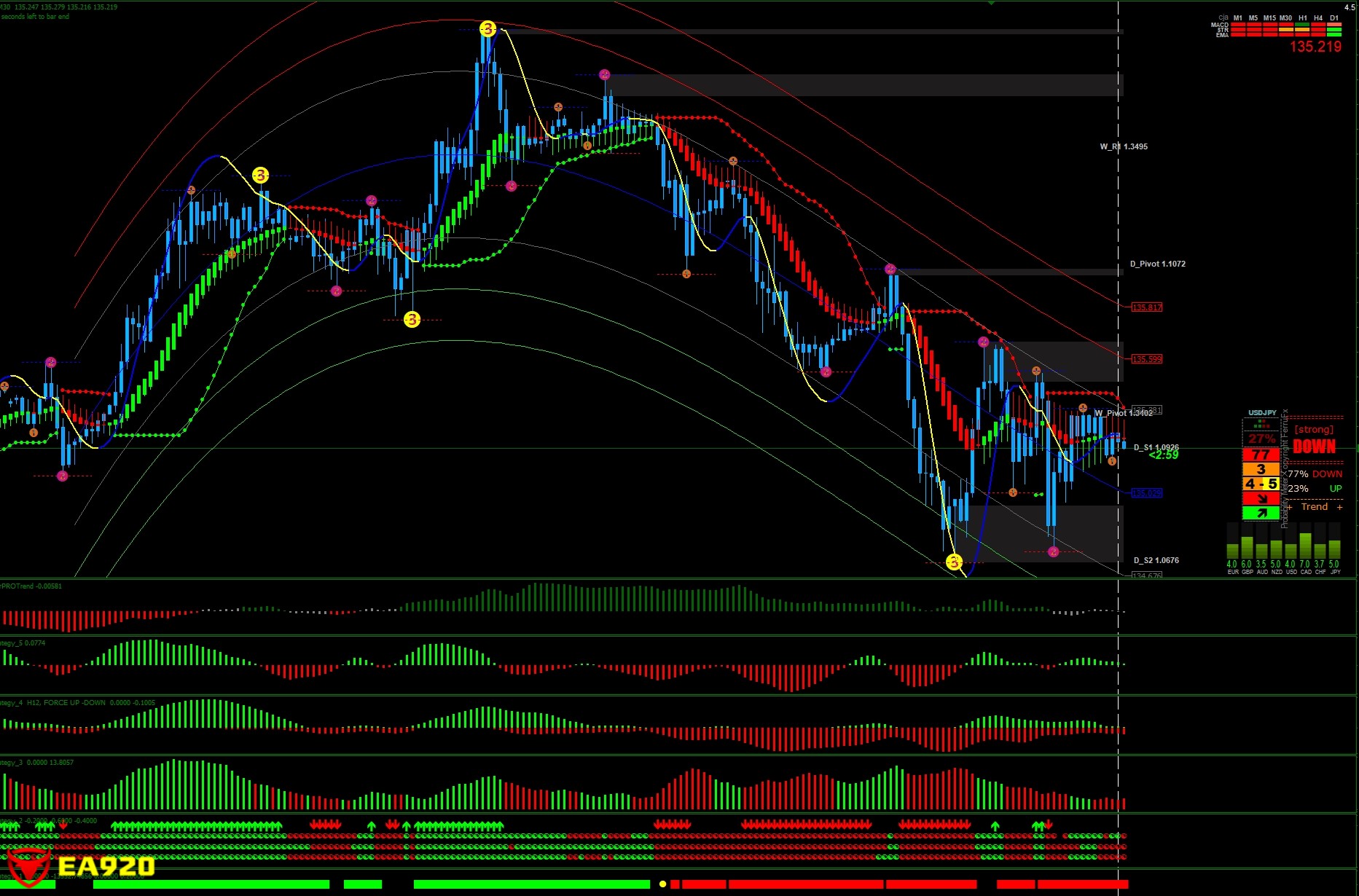This screenshot has width=1359, height=896.
Task: Select the H4 timeframe column header
Action: click(1318, 17)
